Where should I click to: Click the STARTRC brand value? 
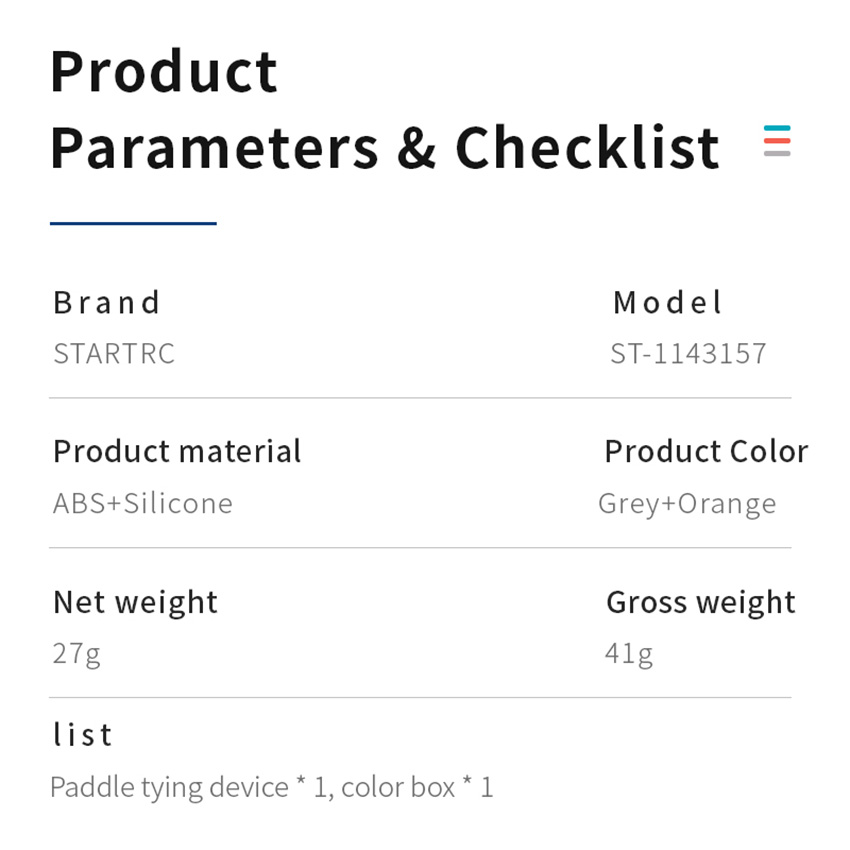click(114, 354)
